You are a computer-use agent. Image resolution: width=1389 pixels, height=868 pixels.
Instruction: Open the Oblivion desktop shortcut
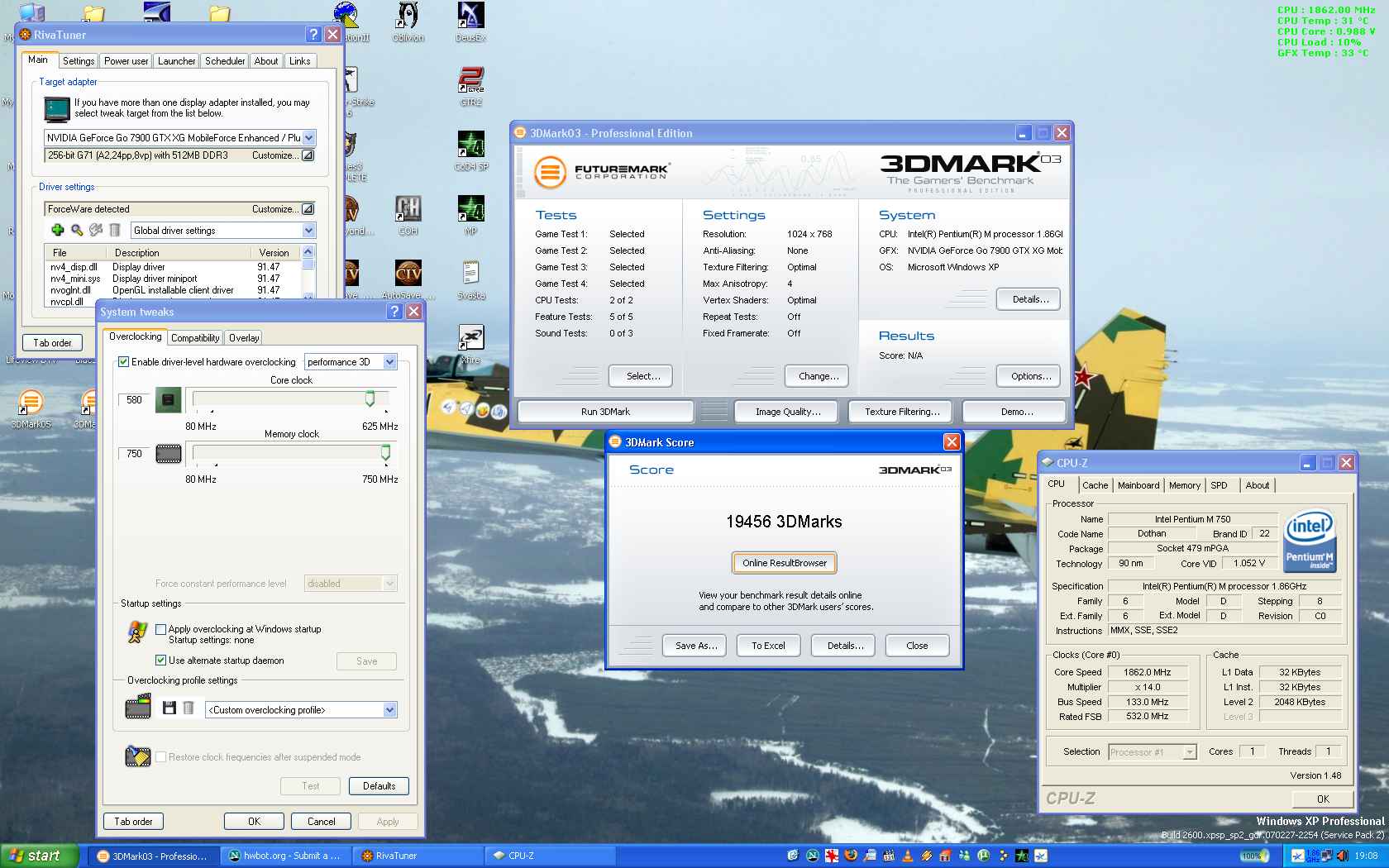[408, 22]
